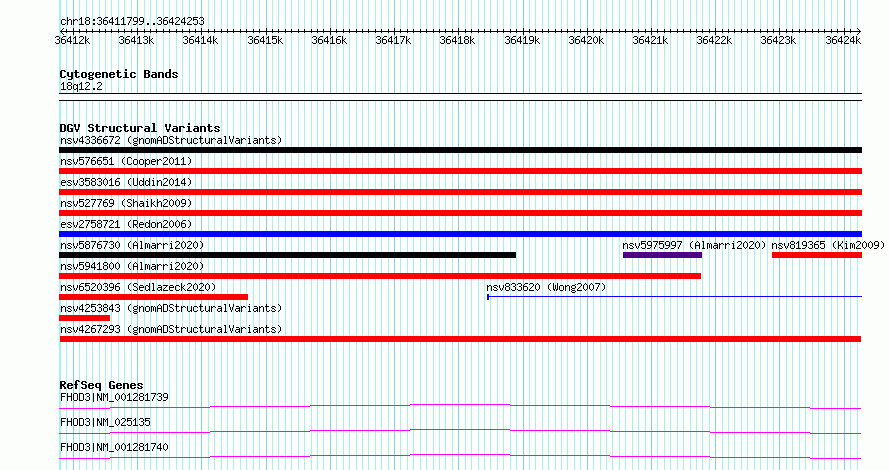Click the FHOD3|NM_001281739 magenta transcript line
The height and width of the screenshot is (470, 890).
tap(460, 406)
